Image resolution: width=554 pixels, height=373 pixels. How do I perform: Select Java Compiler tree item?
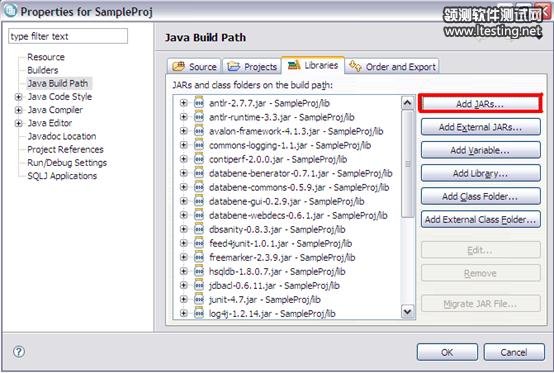click(55, 110)
